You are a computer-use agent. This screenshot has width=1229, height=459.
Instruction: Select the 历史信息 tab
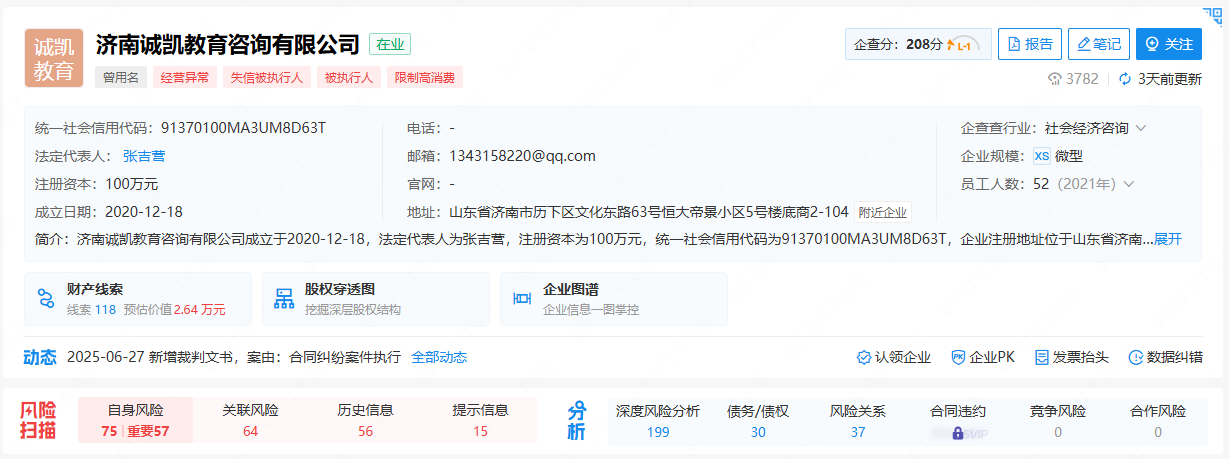pos(365,420)
